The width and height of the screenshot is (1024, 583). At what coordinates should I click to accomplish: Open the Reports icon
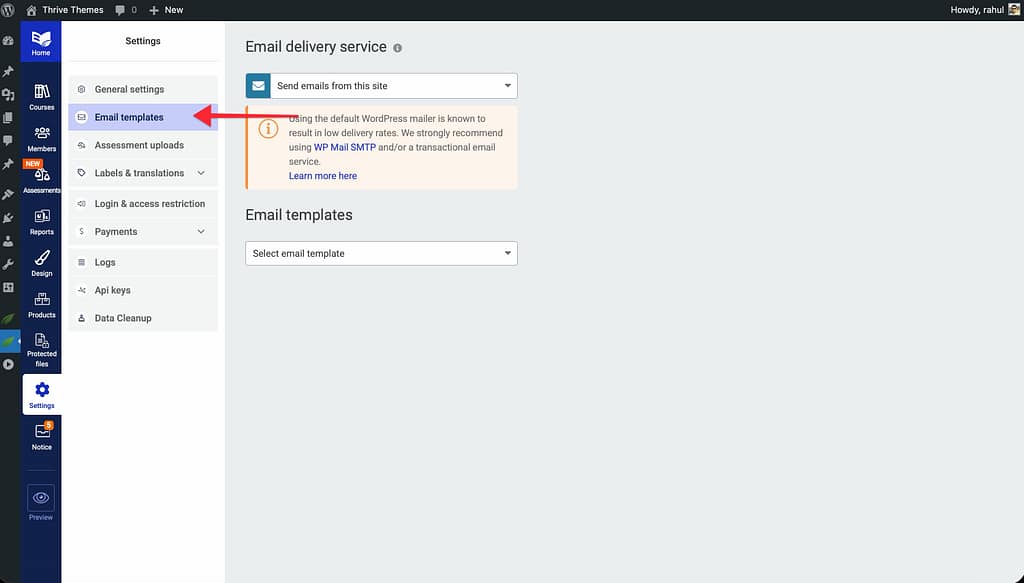[x=41, y=221]
